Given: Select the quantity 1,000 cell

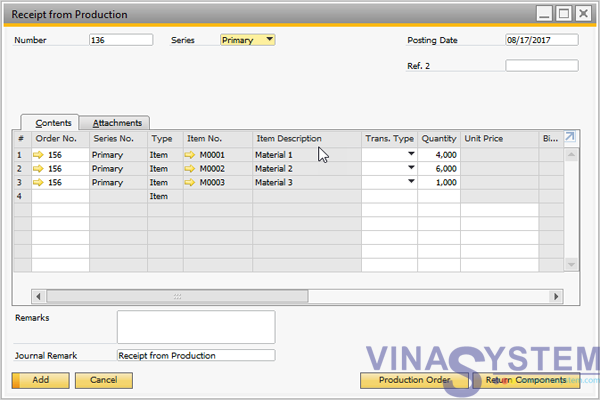Looking at the screenshot, I should [x=439, y=183].
